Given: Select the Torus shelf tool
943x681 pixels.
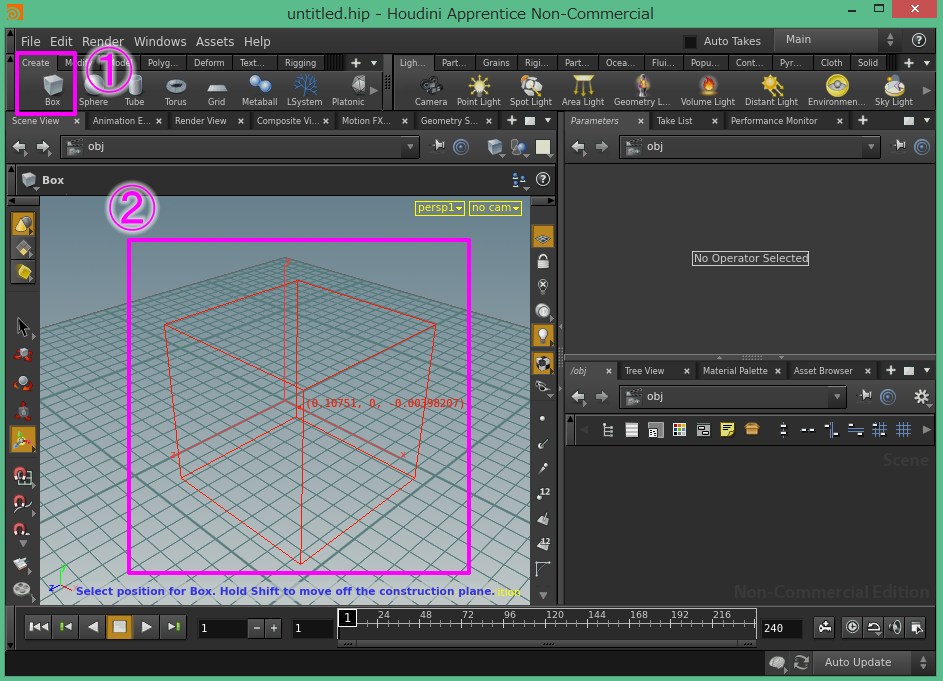Looking at the screenshot, I should coord(175,89).
